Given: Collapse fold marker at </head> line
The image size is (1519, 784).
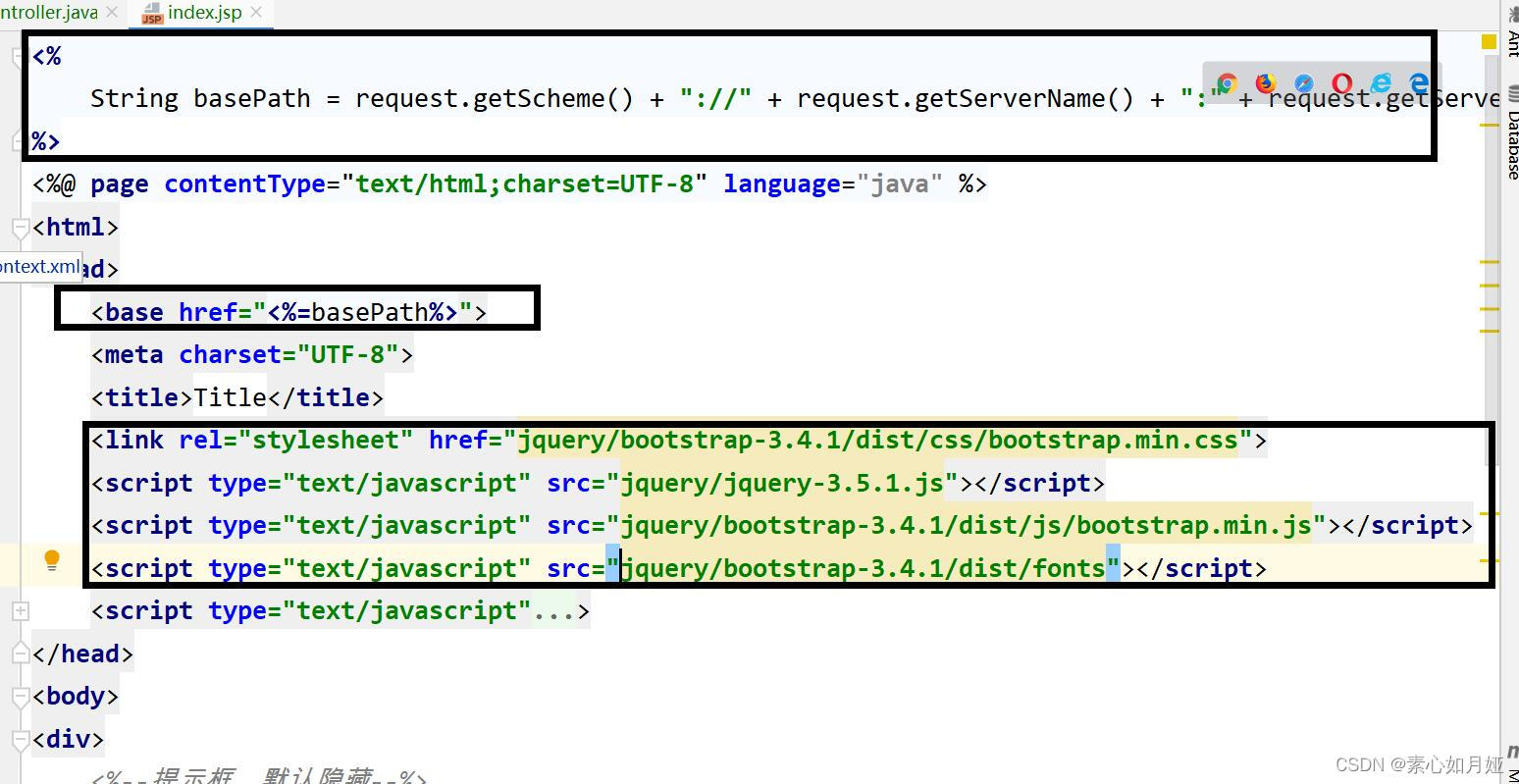Looking at the screenshot, I should point(20,654).
